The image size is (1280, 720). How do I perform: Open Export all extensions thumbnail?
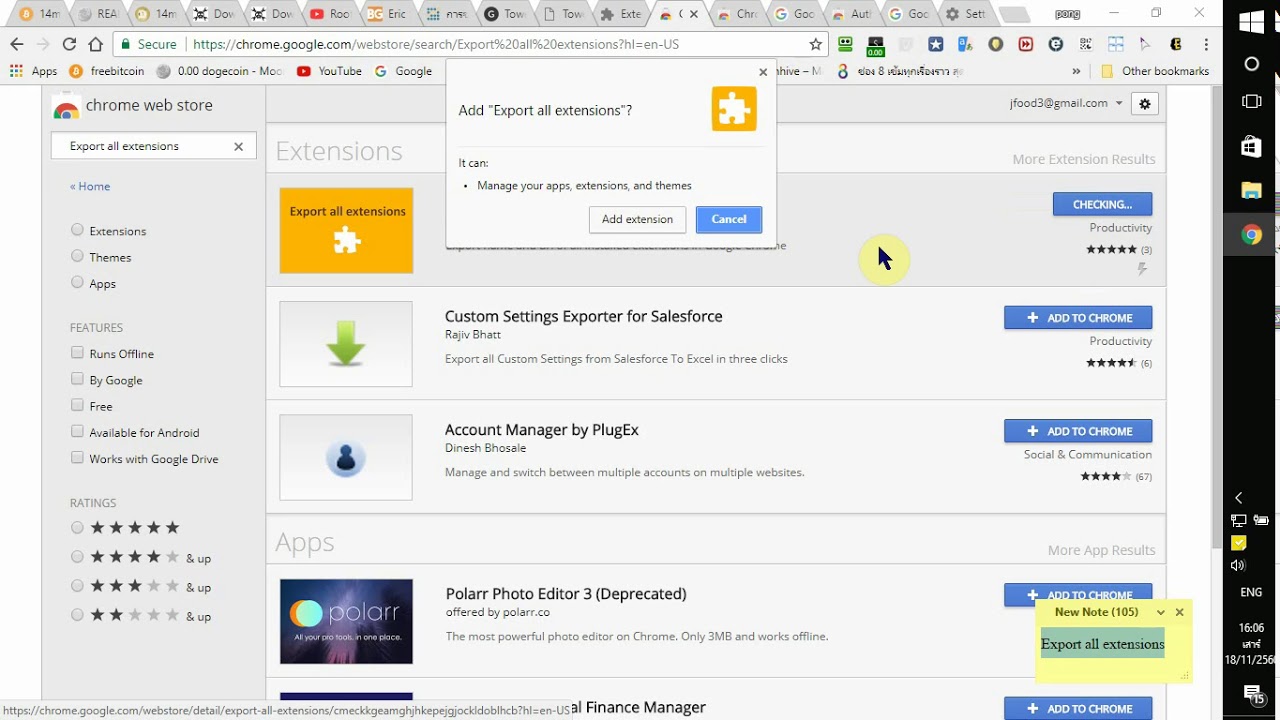point(346,230)
